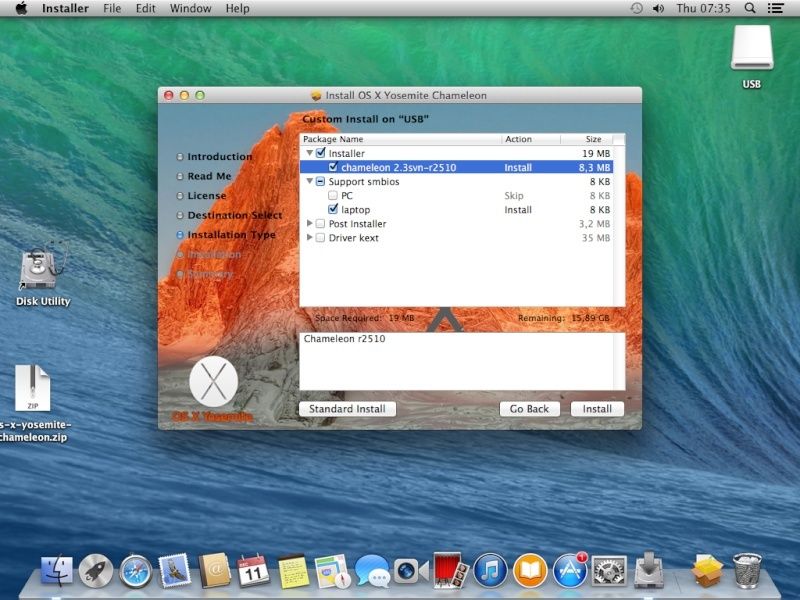This screenshot has height=600, width=800.
Task: Open App Store with update badge
Action: pyautogui.click(x=569, y=570)
